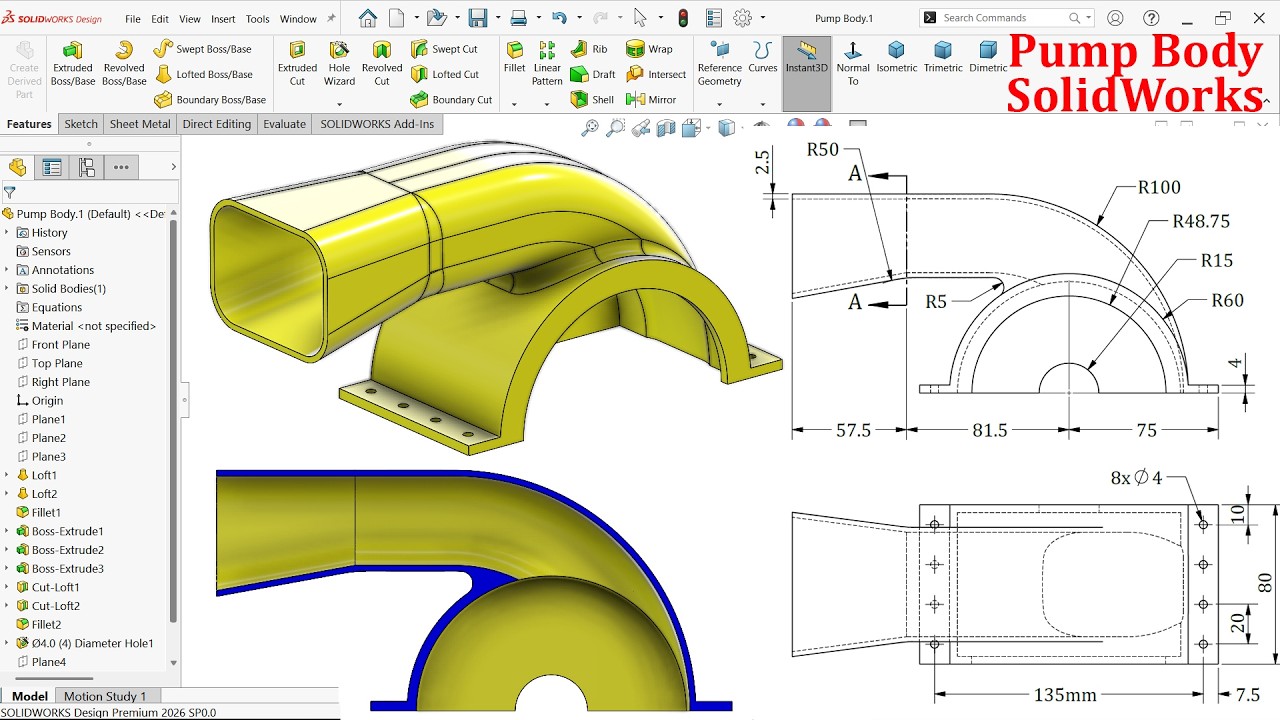Pin the SOLIDWORKS menu bar
The height and width of the screenshot is (720, 1280).
330,18
